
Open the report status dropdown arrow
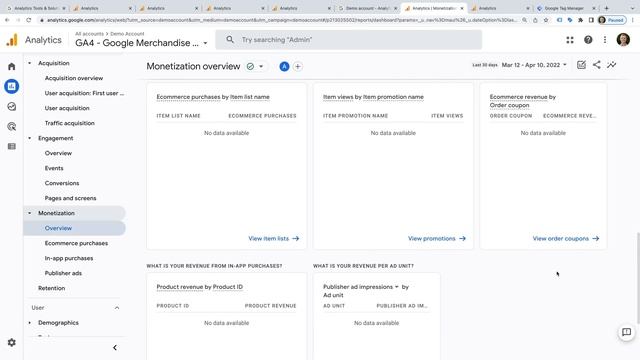tap(261, 66)
